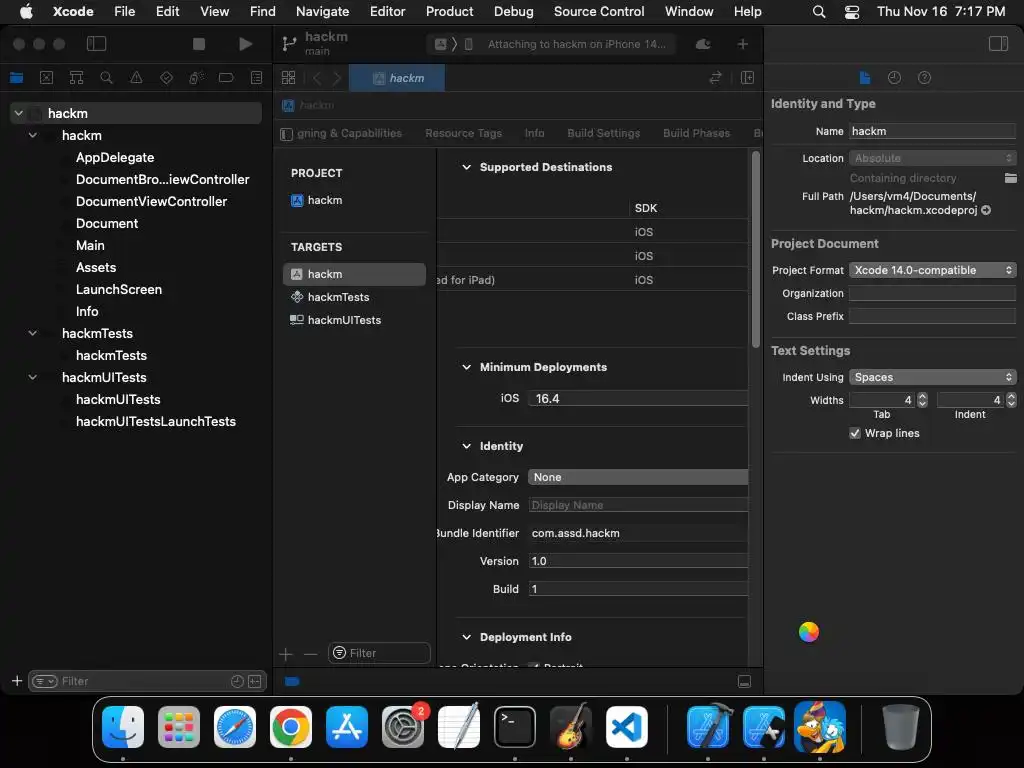Collapse the Identity section

(x=466, y=446)
